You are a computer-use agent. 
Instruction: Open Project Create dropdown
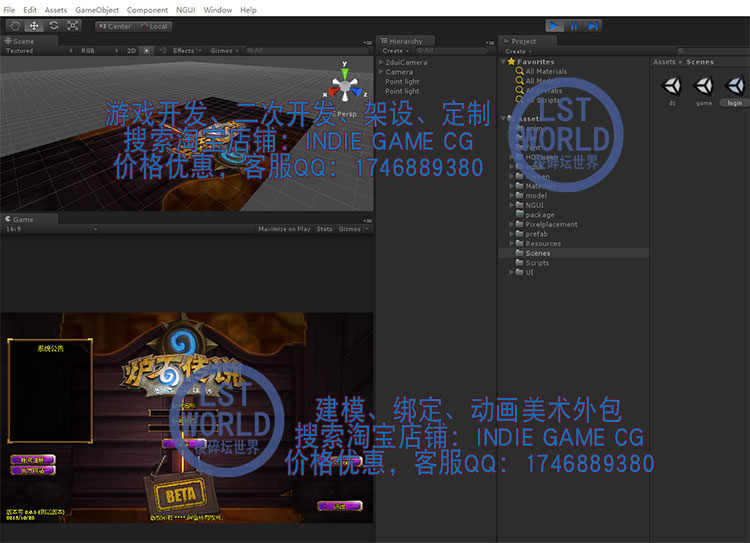[518, 51]
